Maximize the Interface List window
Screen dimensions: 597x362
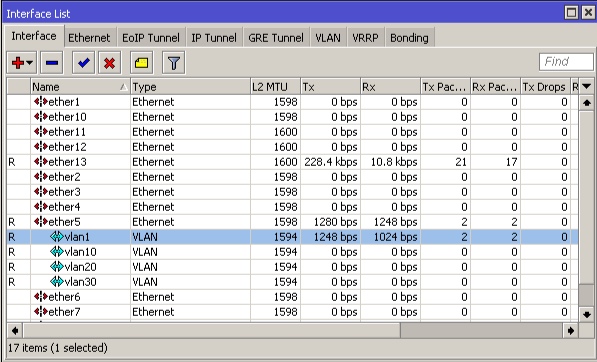tap(571, 13)
